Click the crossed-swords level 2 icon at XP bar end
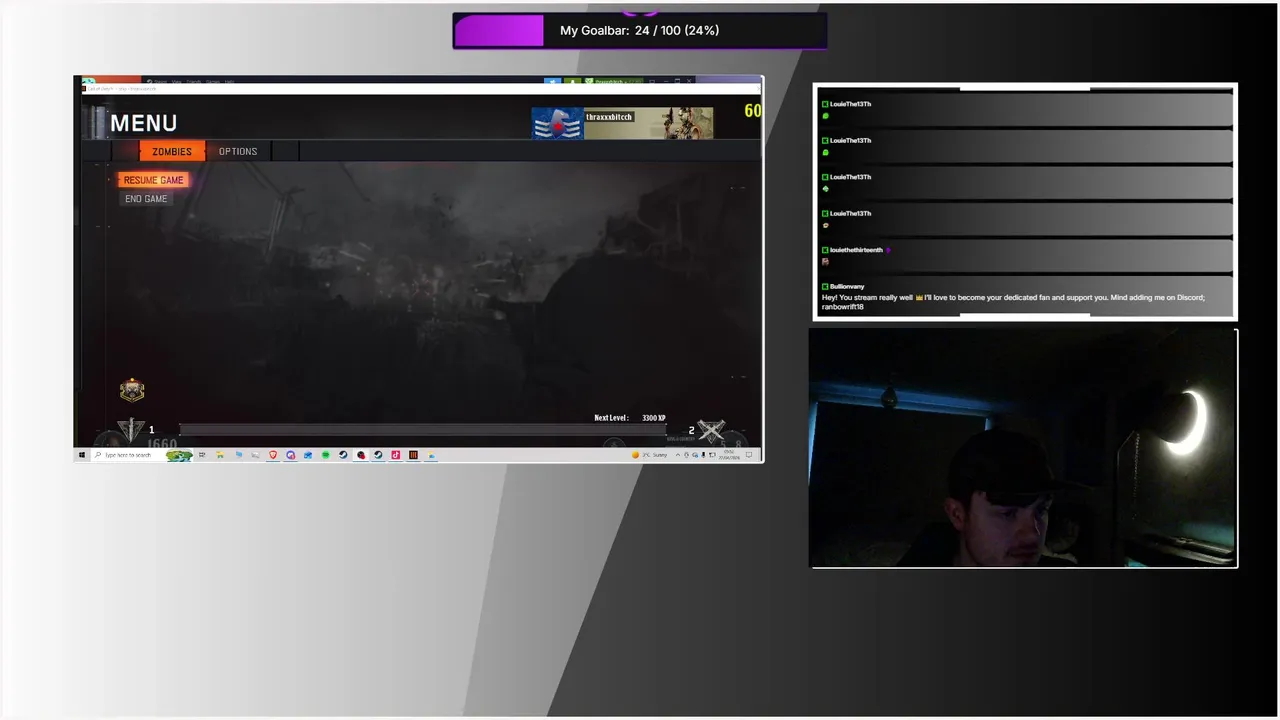This screenshot has height=720, width=1280. pyautogui.click(x=711, y=431)
